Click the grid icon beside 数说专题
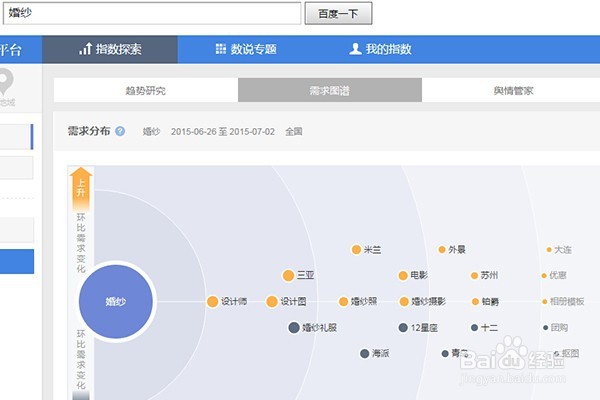Screen dimensions: 600x400 221,49
